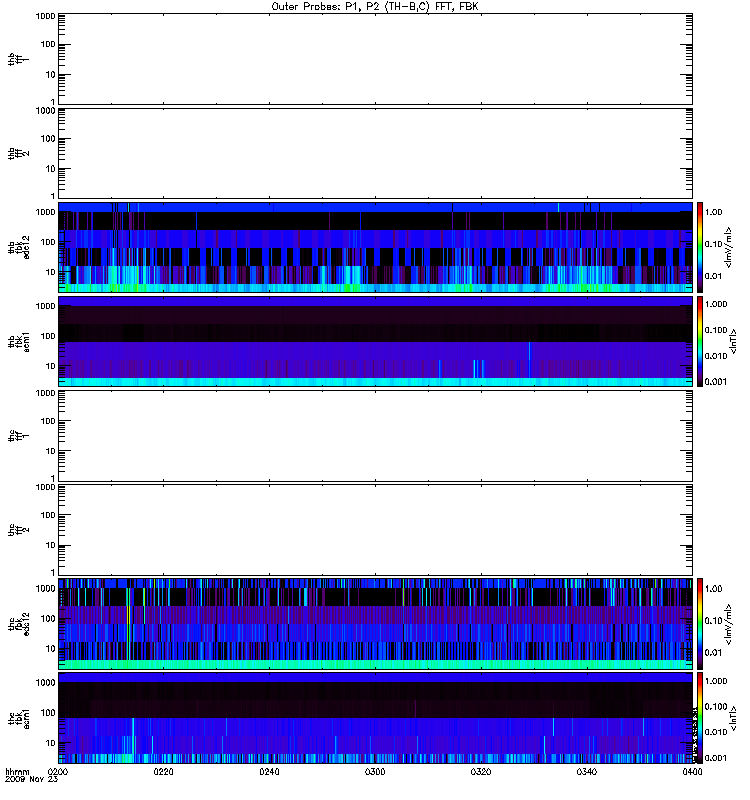The height and width of the screenshot is (800, 750).
Task: Click the 0320 time axis label
Action: [481, 772]
